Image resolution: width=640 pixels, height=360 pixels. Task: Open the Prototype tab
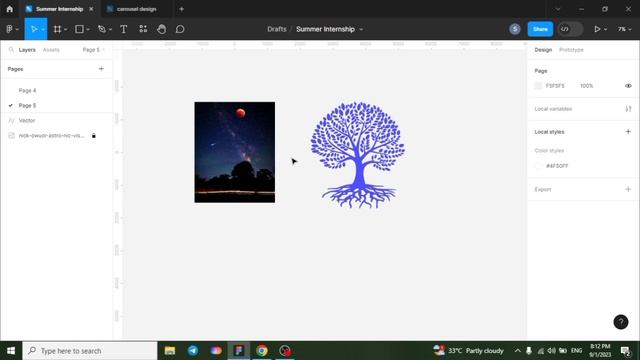pos(571,50)
